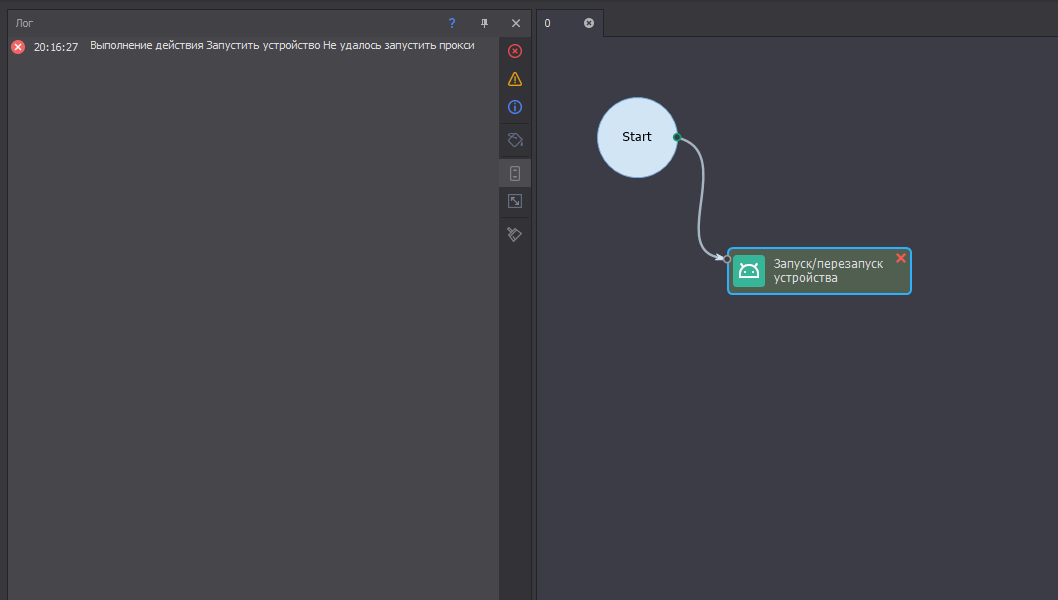Click the expand arrows icon in log sidebar
Image resolution: width=1058 pixels, height=600 pixels.
click(x=515, y=201)
